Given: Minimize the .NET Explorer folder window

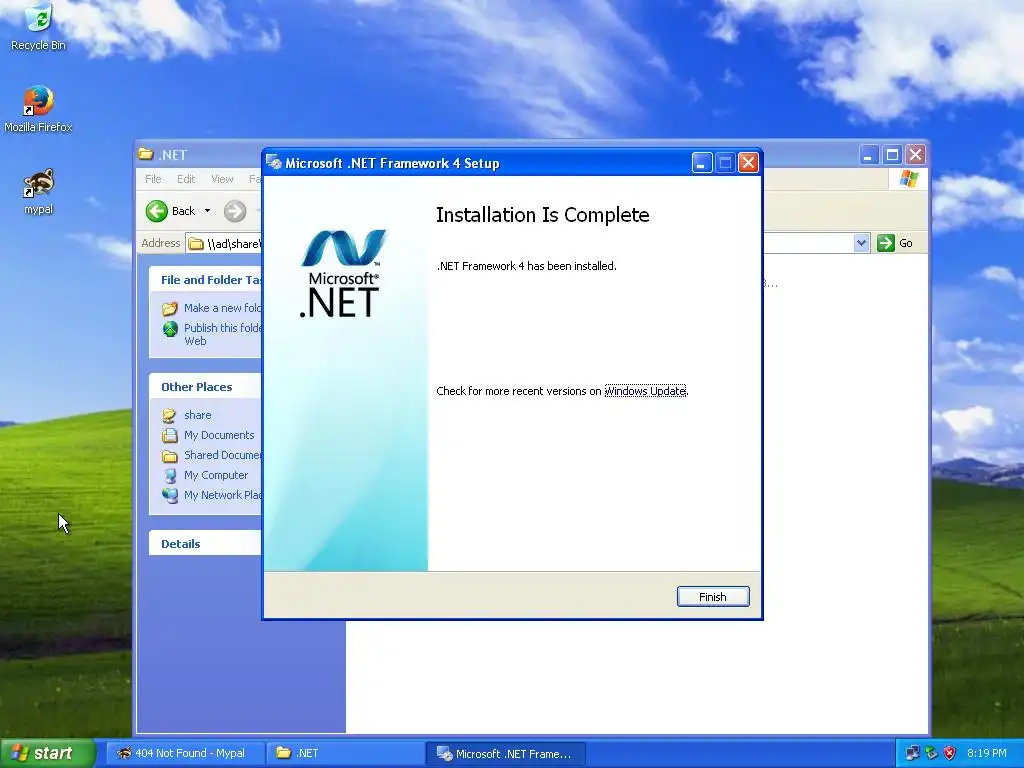Looking at the screenshot, I should click(869, 155).
